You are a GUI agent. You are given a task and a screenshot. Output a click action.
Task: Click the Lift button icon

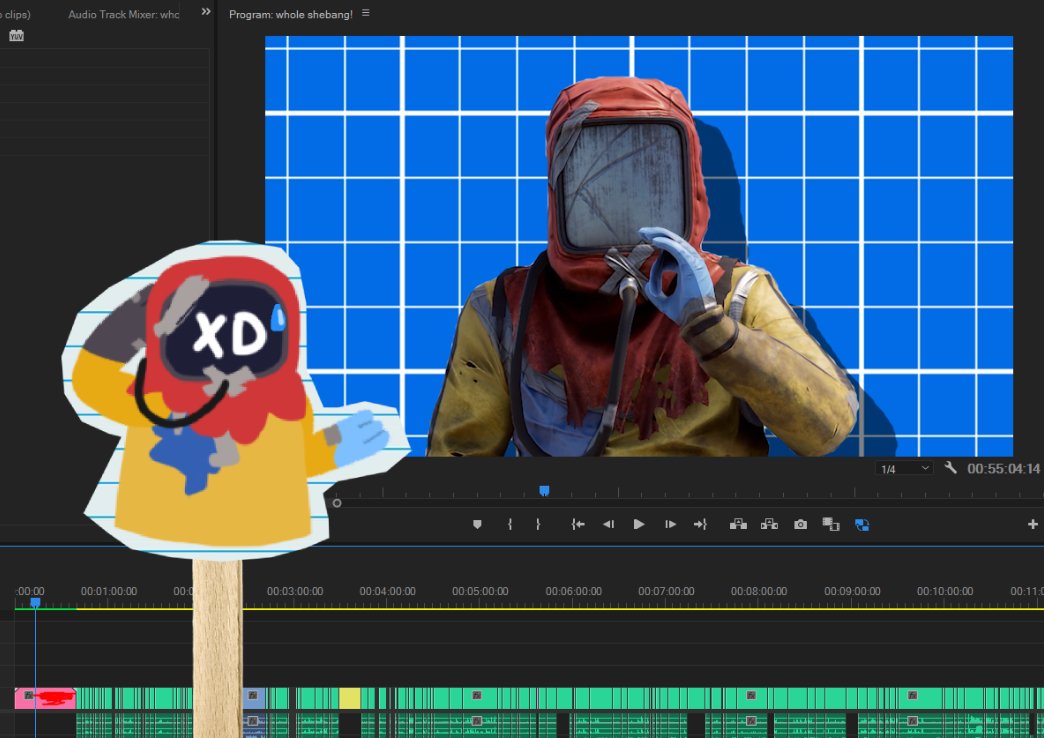738,525
